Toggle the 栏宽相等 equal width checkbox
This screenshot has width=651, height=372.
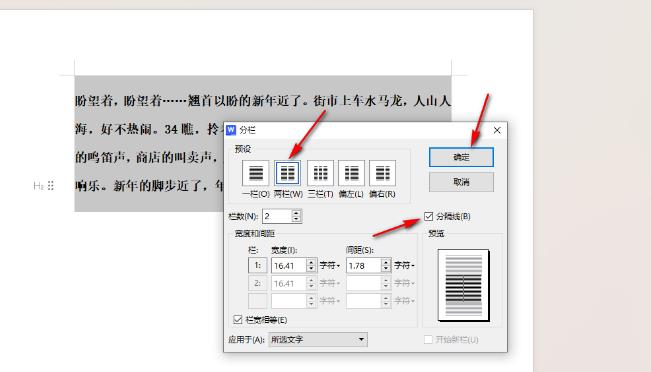[x=237, y=320]
